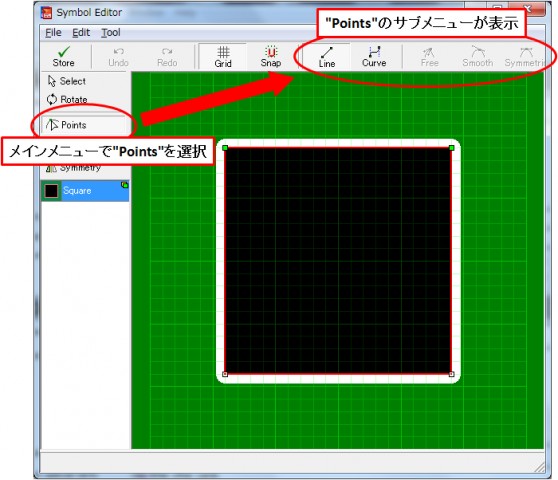Open the Tool menu
This screenshot has width=558, height=480.
pyautogui.click(x=111, y=33)
